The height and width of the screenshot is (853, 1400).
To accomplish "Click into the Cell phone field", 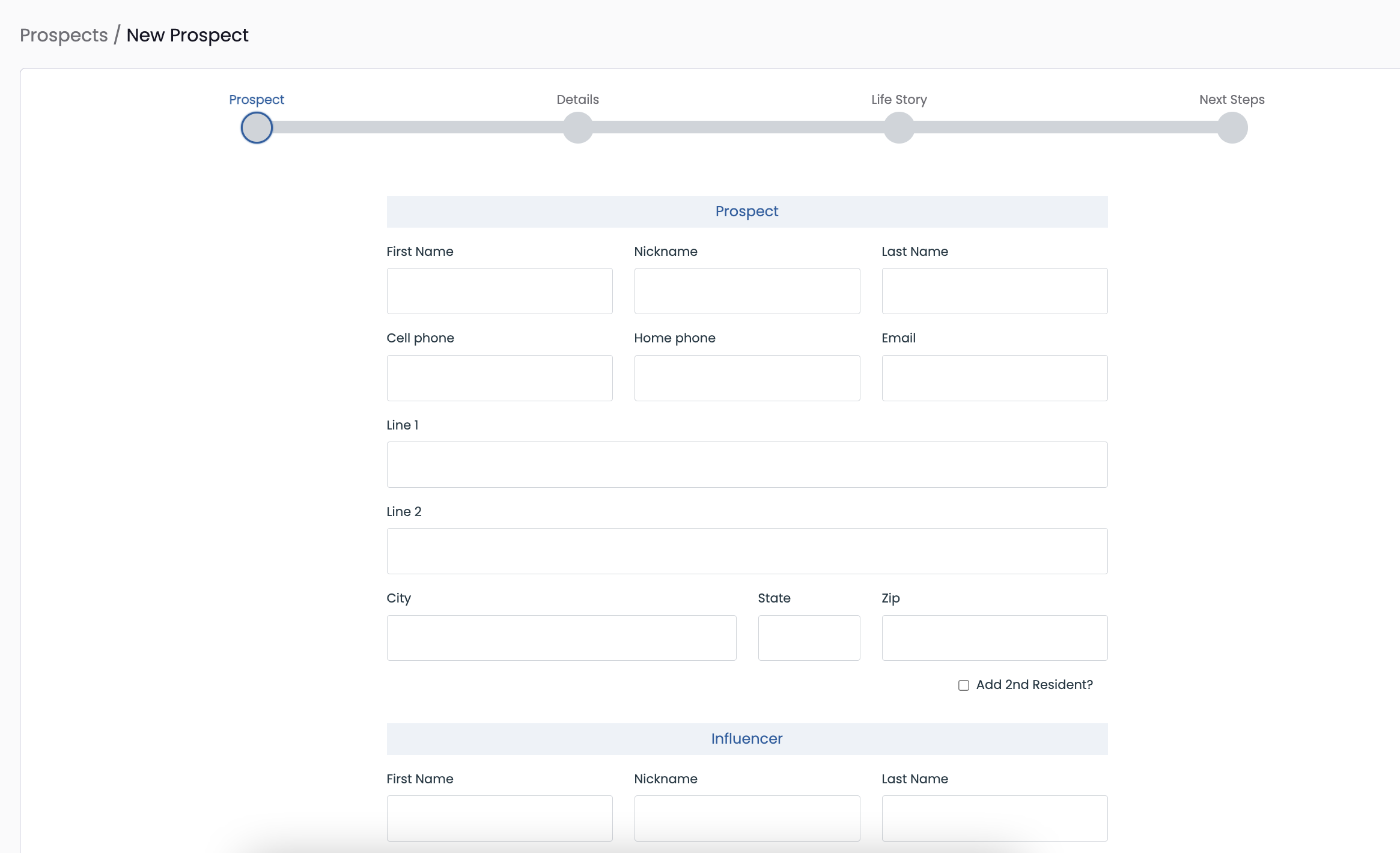I will click(x=499, y=378).
